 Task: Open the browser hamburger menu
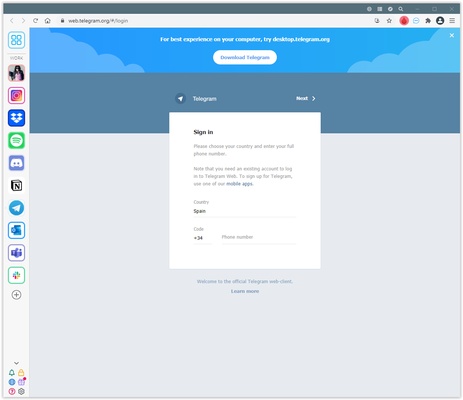coord(452,21)
